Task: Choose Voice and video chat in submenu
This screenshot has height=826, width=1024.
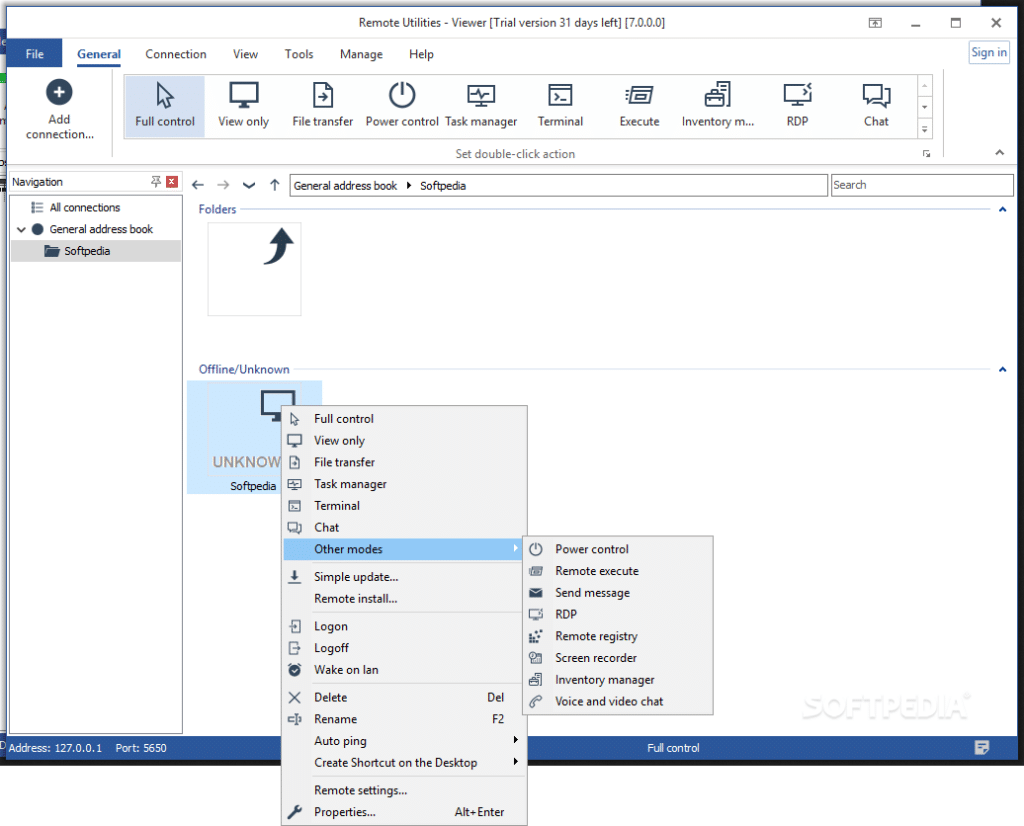Action: coord(618,702)
